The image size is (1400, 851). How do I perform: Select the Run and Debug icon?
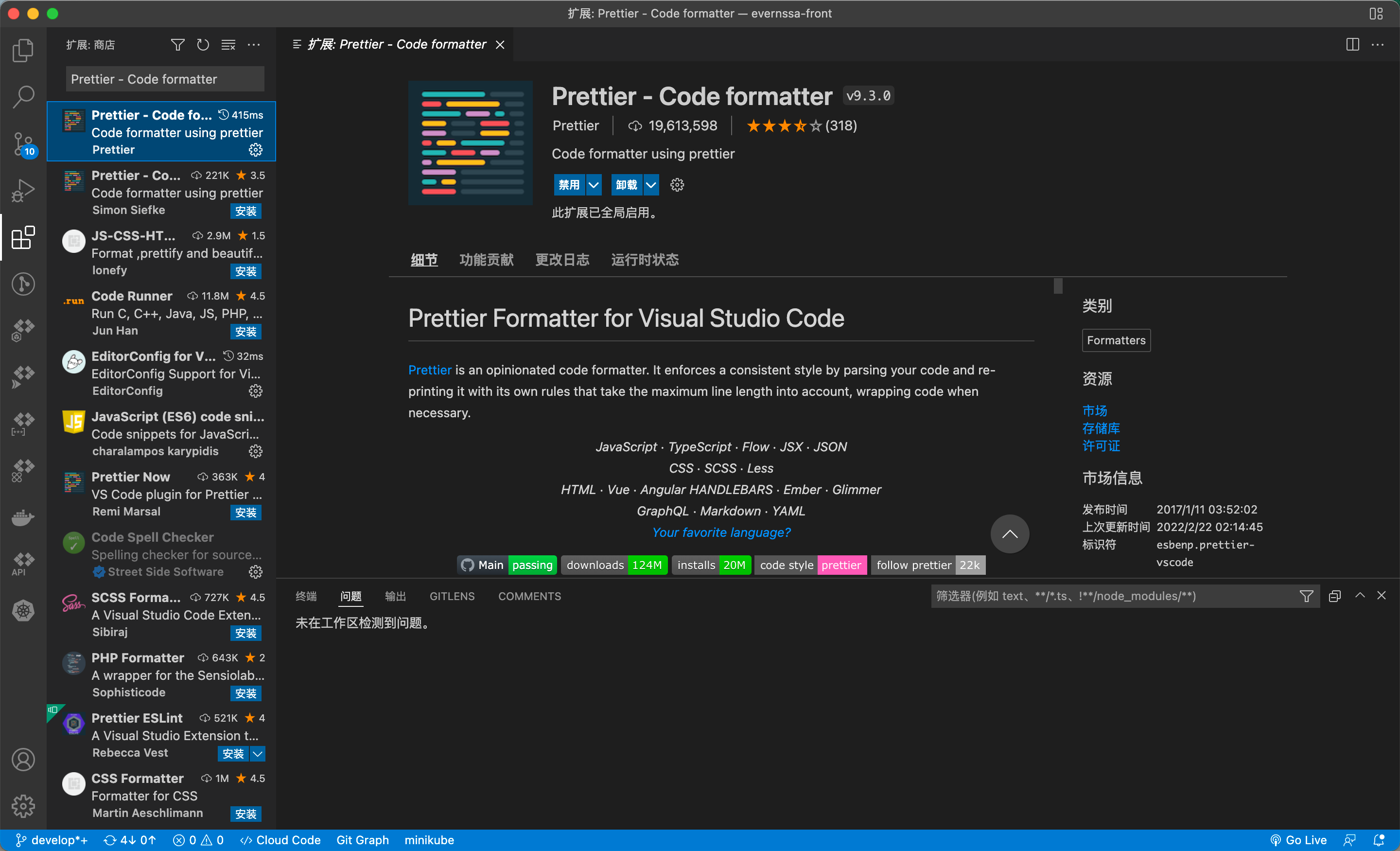tap(23, 191)
